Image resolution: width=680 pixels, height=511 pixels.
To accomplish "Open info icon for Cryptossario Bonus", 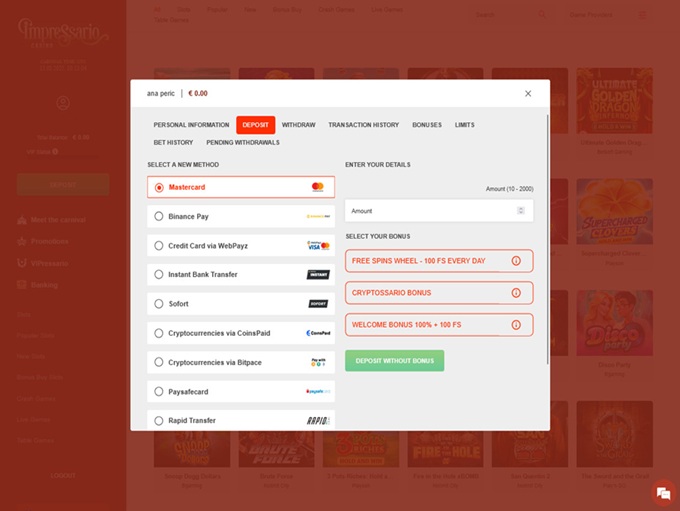I will (x=516, y=293).
